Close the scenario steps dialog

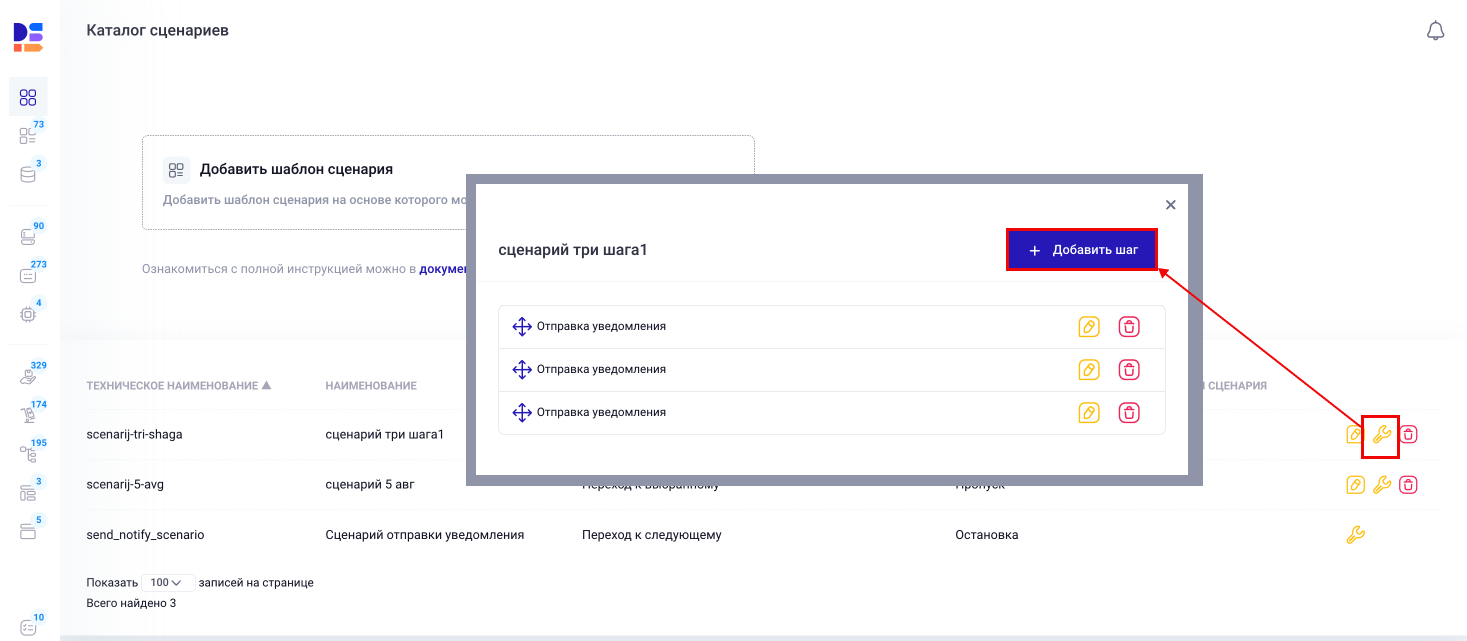coord(1170,205)
